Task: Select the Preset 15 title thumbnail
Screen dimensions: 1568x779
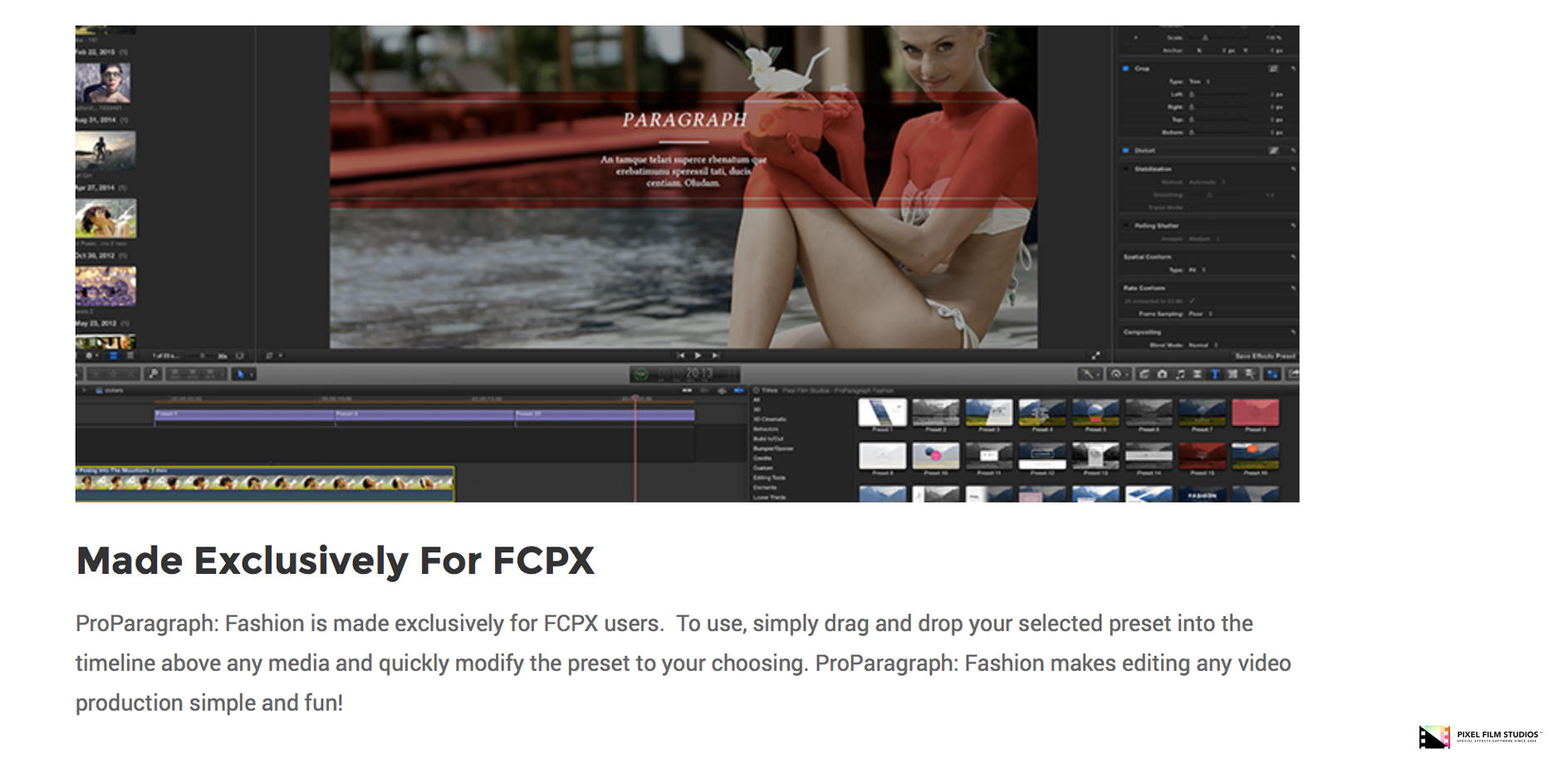Action: tap(1202, 456)
